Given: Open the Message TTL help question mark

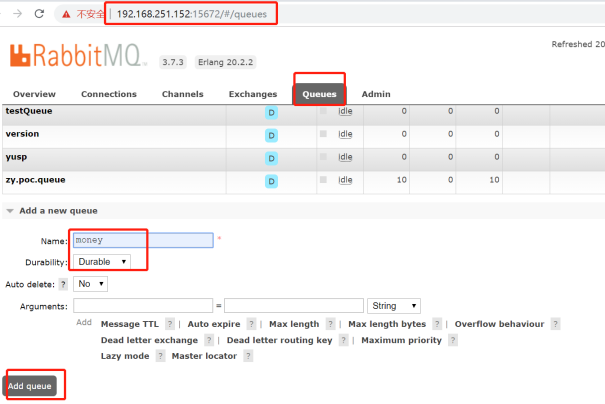Looking at the screenshot, I should coord(170,324).
